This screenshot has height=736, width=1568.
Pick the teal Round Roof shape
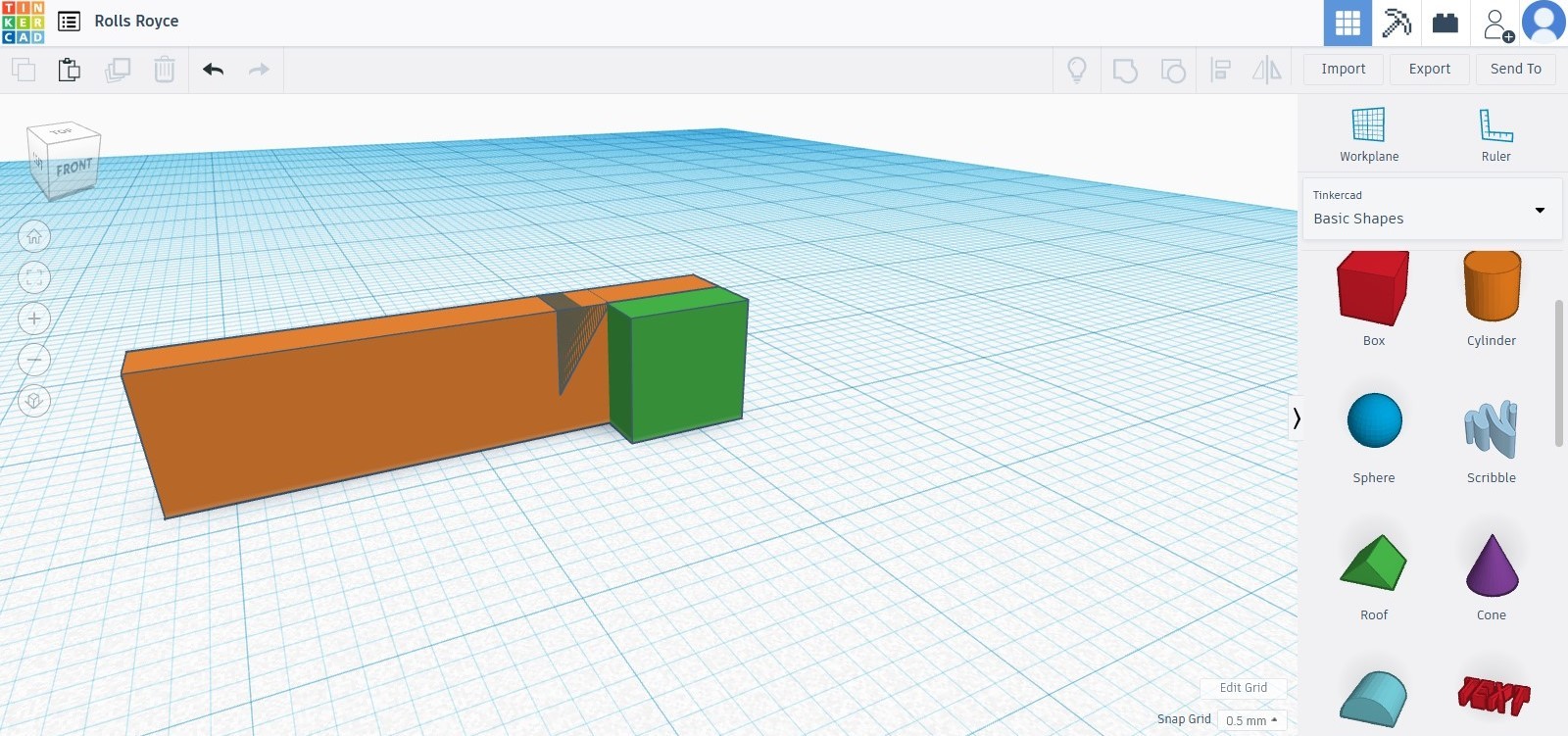pyautogui.click(x=1374, y=700)
